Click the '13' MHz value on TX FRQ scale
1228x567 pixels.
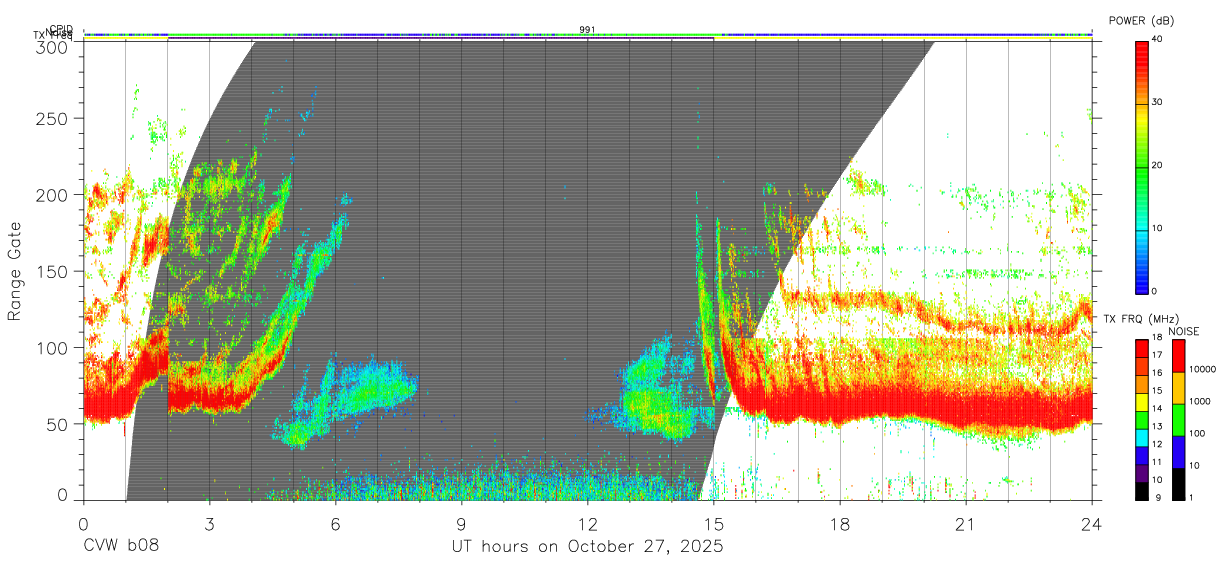[x=1158, y=427]
